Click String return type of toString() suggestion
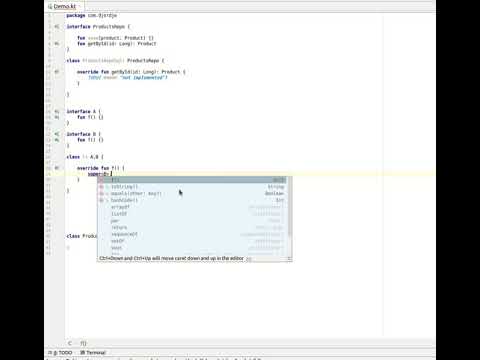This screenshot has width=480, height=360. tap(276, 187)
